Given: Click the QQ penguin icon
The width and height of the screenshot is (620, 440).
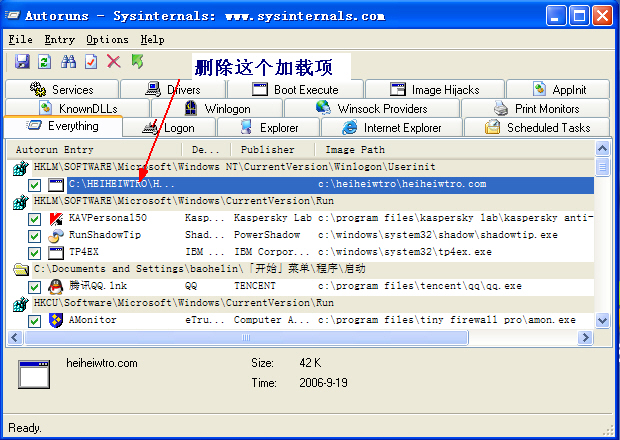Looking at the screenshot, I should tap(56, 287).
